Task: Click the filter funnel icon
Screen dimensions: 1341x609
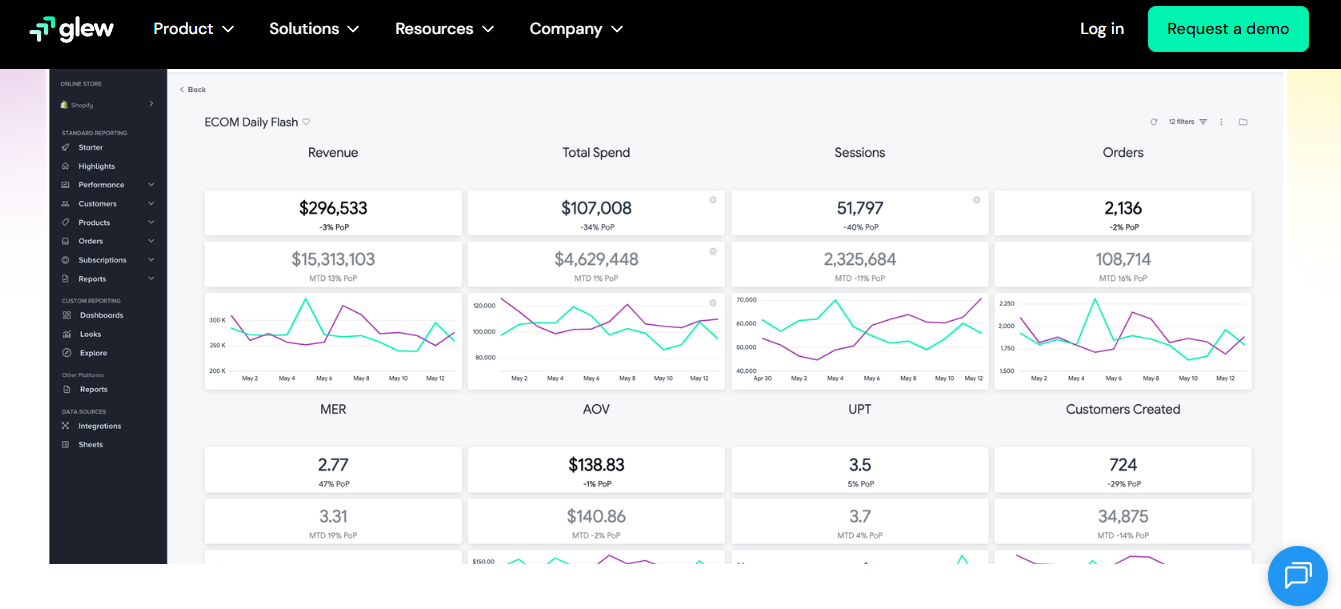Action: pos(1203,122)
